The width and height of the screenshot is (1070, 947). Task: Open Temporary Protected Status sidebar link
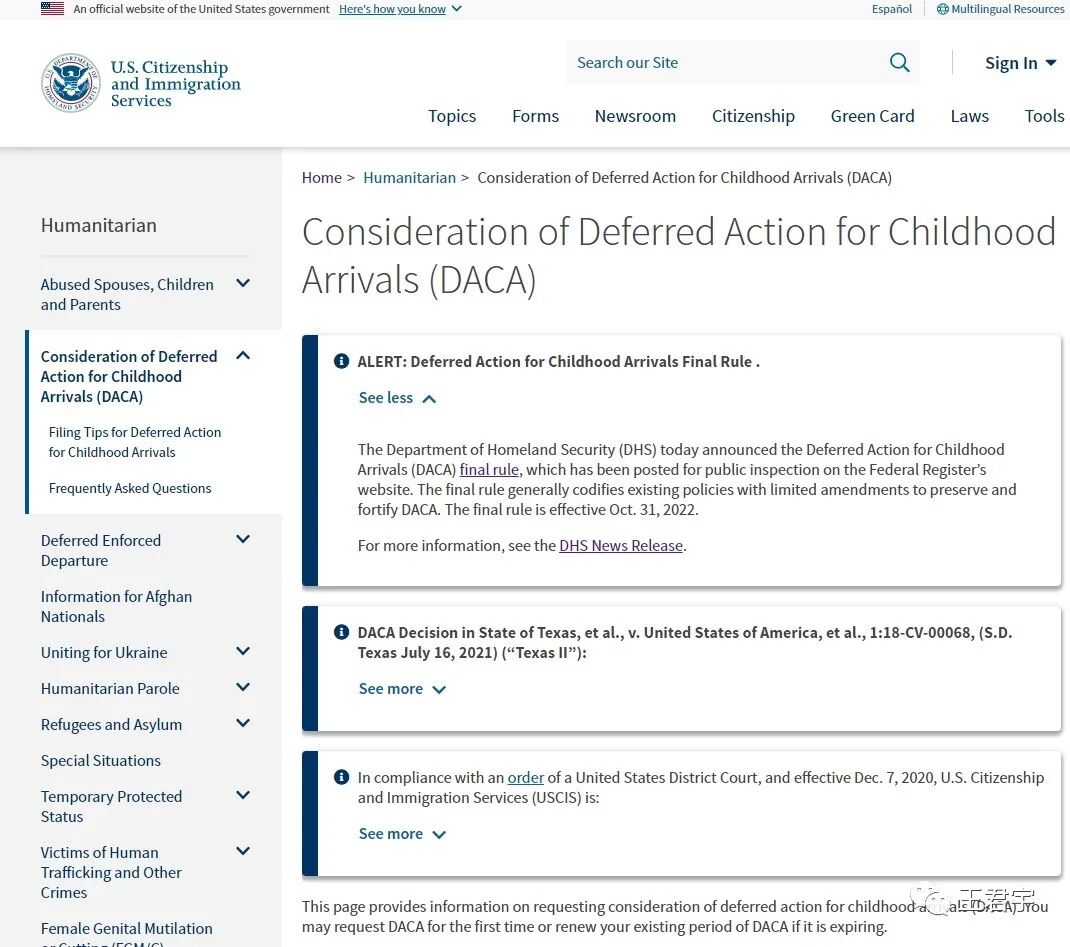pos(111,806)
